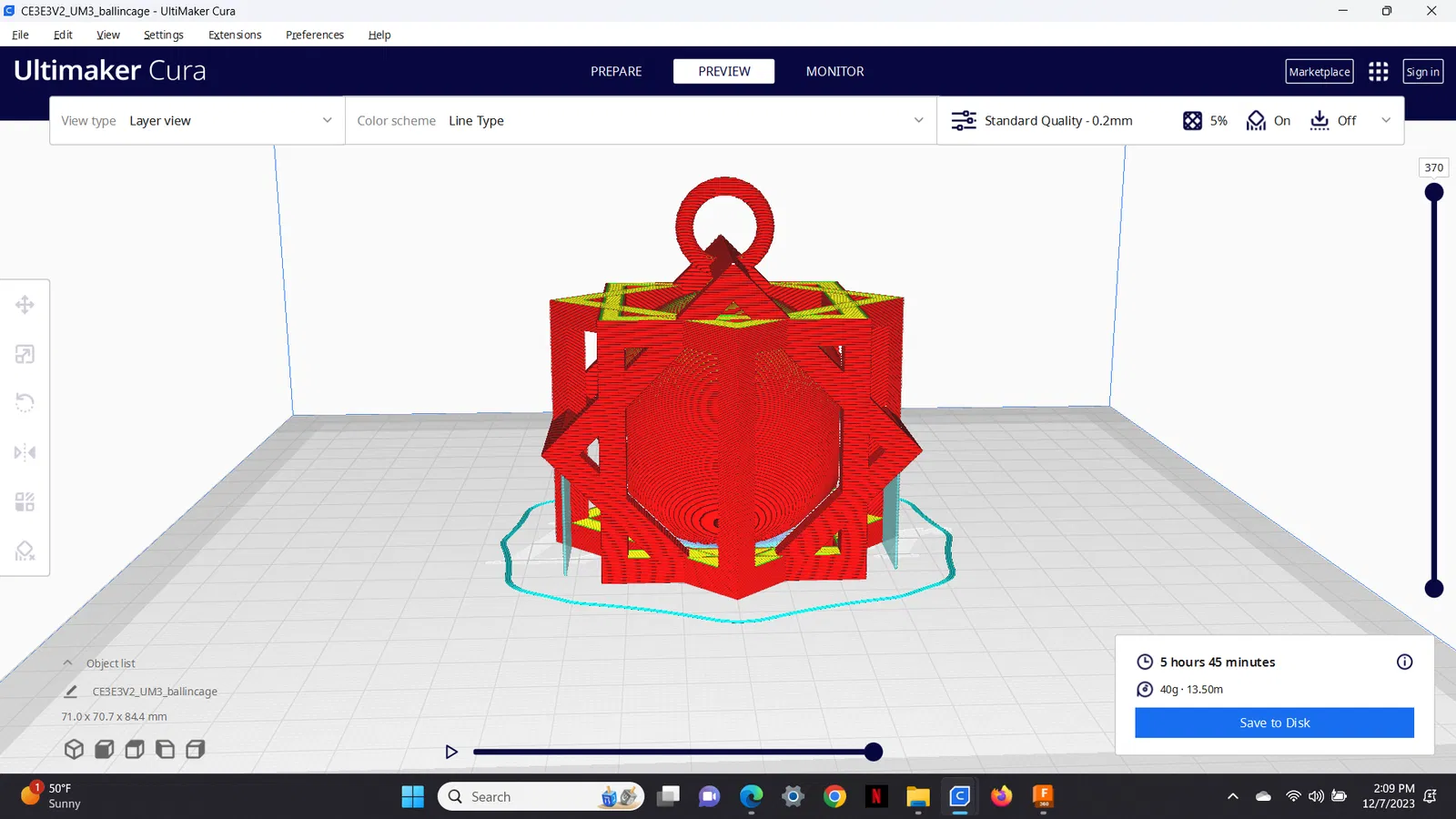Switch to the PREPARE stage
Screen dimensions: 1456x819
616,71
